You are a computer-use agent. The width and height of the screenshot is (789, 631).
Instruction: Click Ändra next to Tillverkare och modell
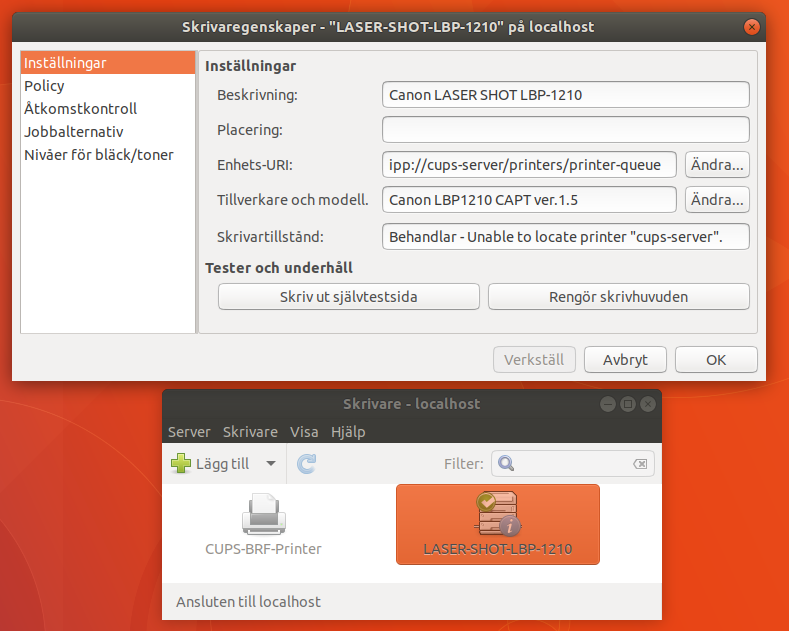click(x=717, y=200)
